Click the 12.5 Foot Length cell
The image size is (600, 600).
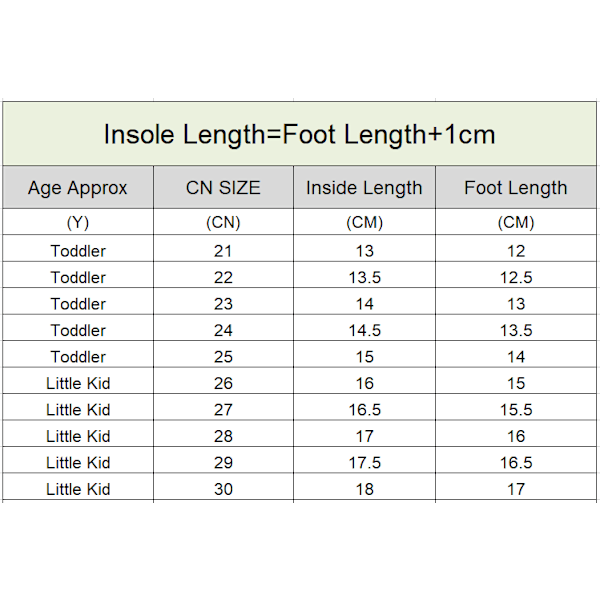tap(516, 277)
